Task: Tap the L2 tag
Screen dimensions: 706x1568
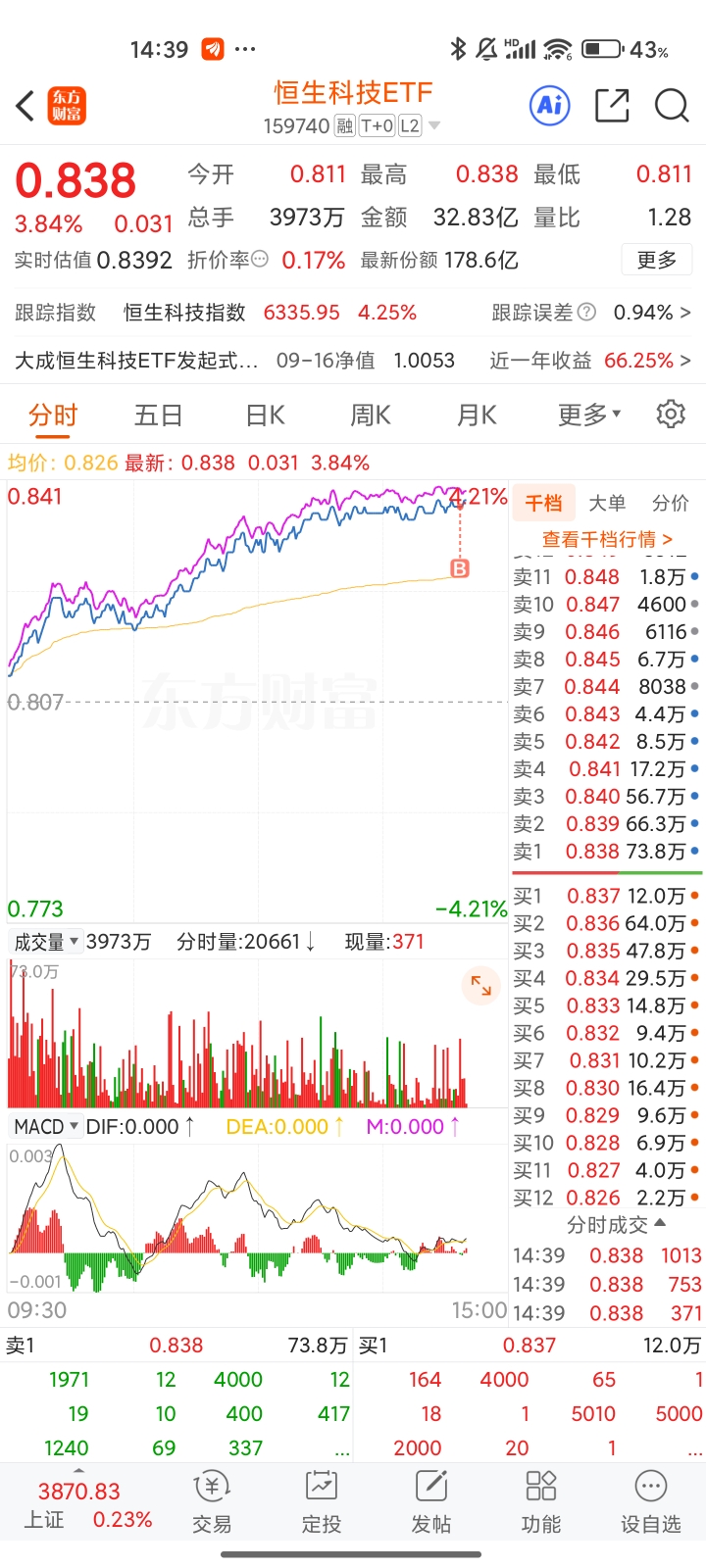Action: (x=409, y=125)
